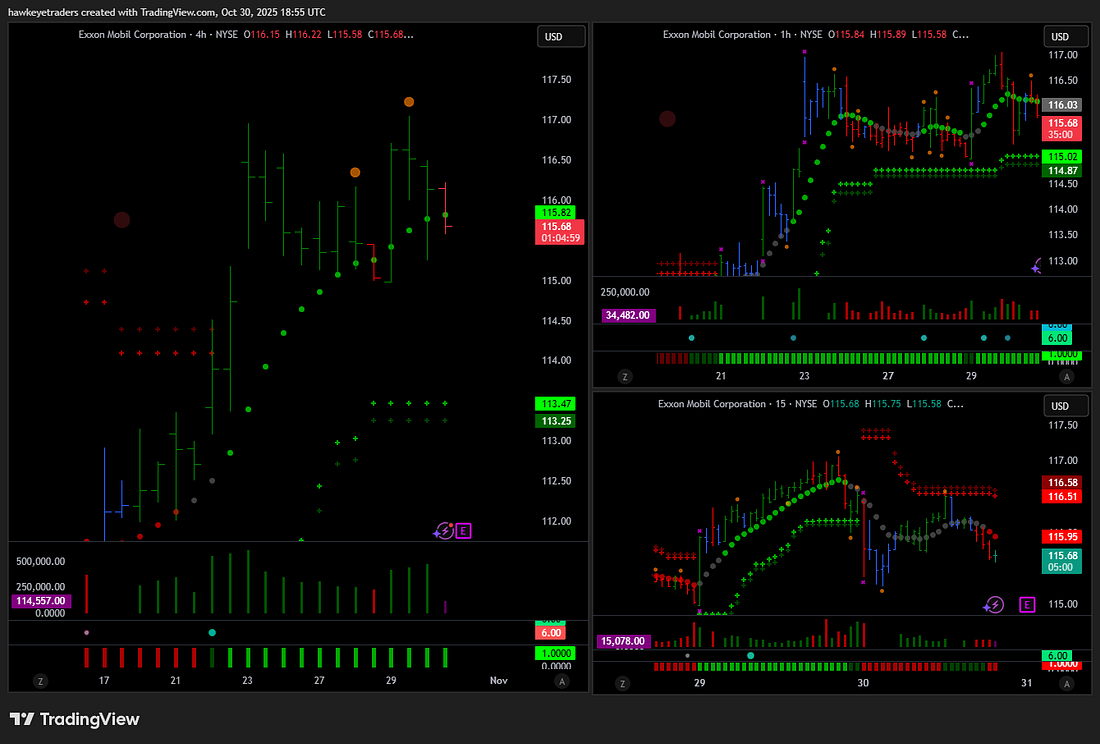
Task: Click the Exxon Mobil 4h NYSE chart title
Action: [x=158, y=34]
